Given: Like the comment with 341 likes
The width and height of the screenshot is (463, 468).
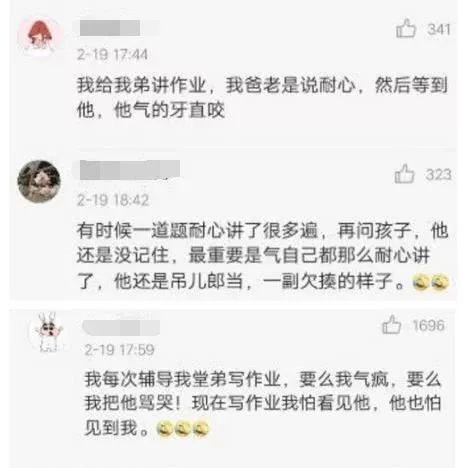Looking at the screenshot, I should click(406, 28).
